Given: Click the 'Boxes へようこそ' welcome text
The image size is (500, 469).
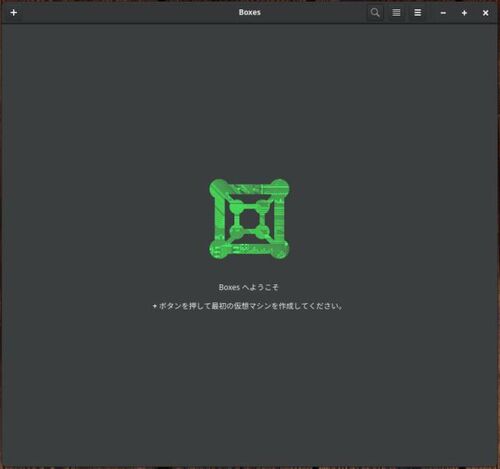Looking at the screenshot, I should click(x=248, y=287).
